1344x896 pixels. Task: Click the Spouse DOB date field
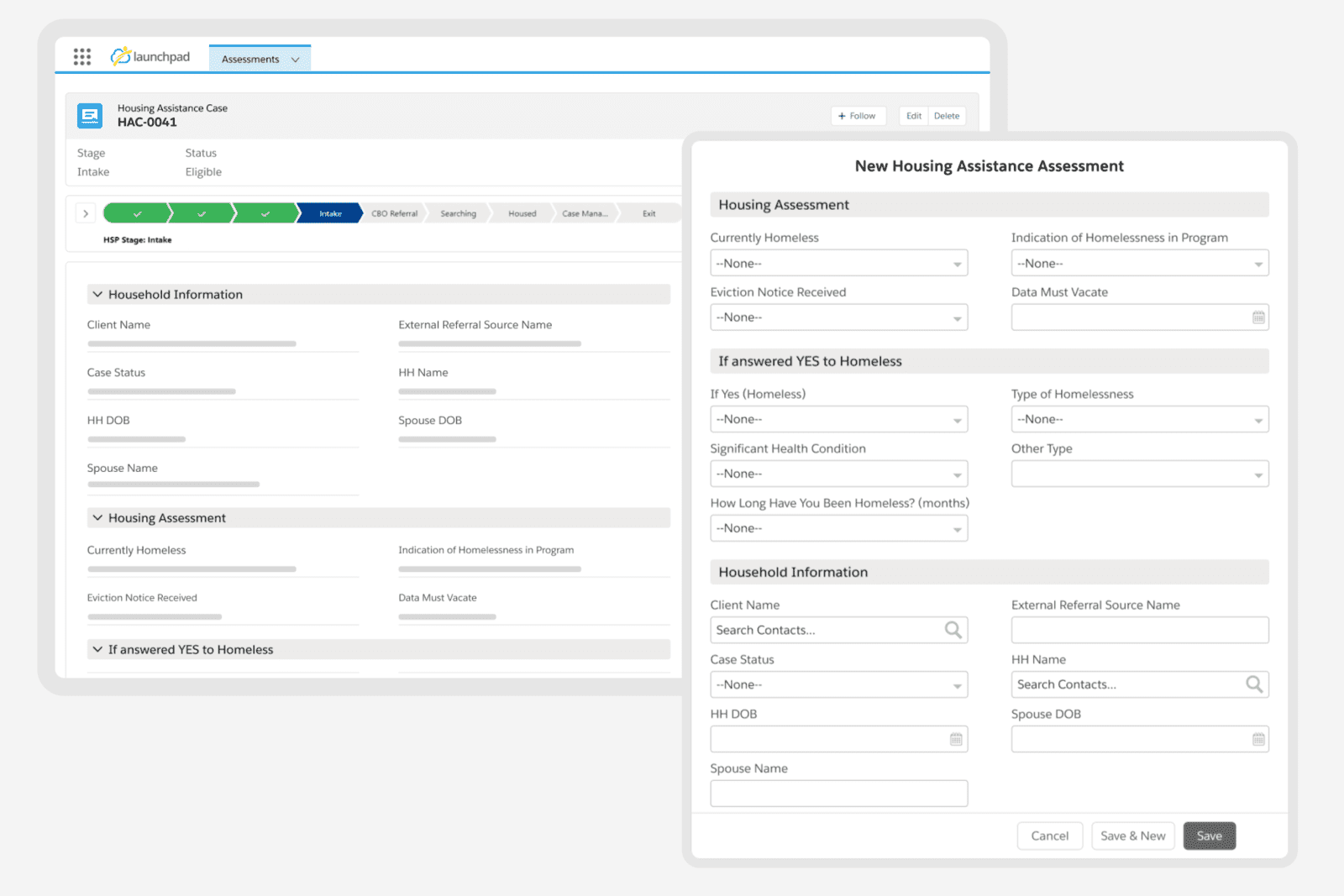click(1140, 739)
